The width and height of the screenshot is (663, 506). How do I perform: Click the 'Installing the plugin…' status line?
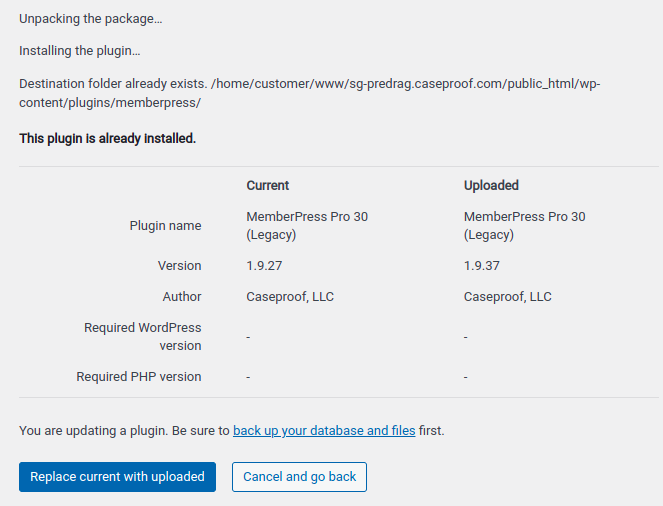pyautogui.click(x=79, y=51)
